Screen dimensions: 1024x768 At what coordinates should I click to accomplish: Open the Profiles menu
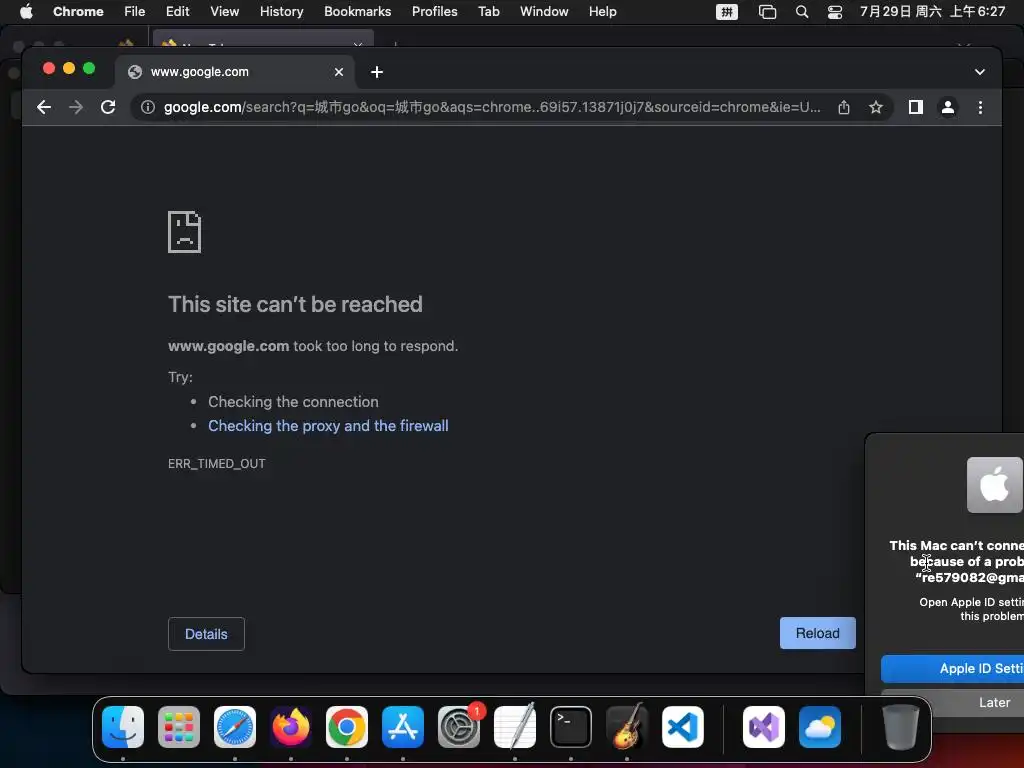coord(435,12)
